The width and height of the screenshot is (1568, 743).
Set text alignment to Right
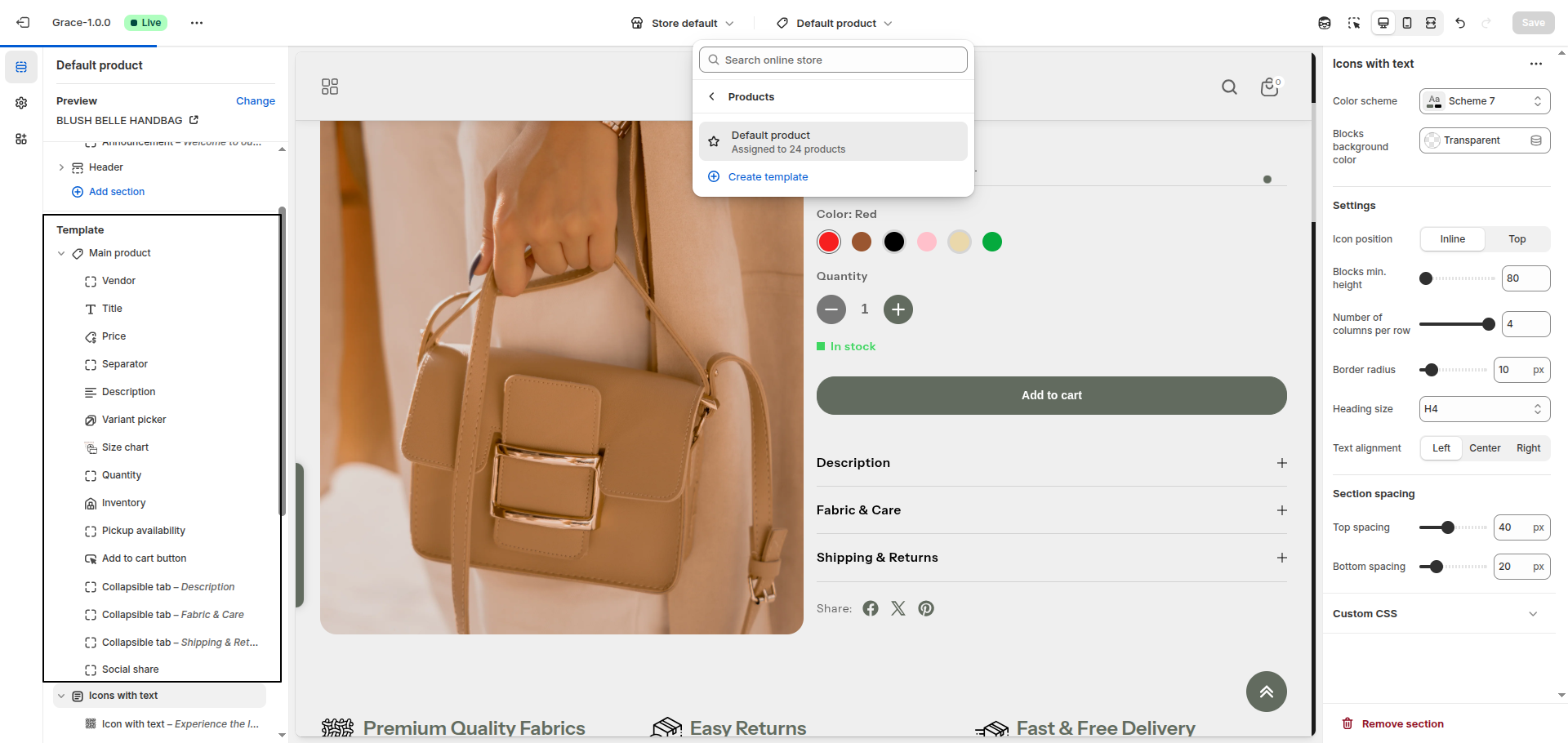click(x=1528, y=448)
